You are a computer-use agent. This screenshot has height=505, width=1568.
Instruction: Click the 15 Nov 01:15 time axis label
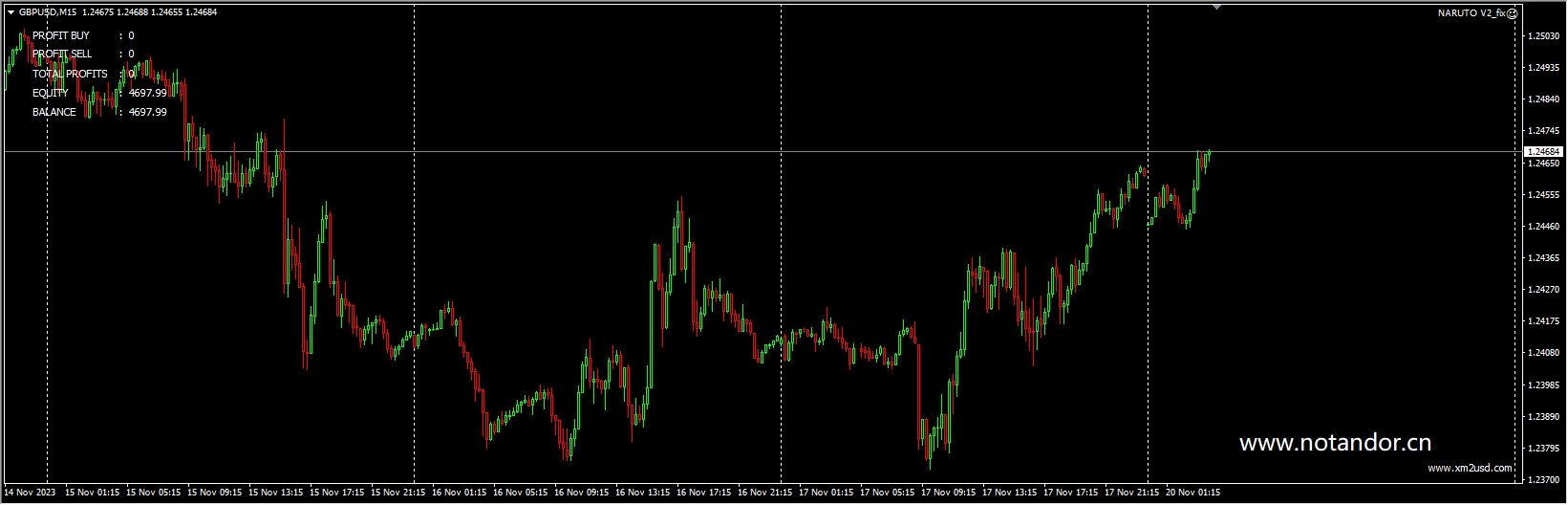(93, 494)
